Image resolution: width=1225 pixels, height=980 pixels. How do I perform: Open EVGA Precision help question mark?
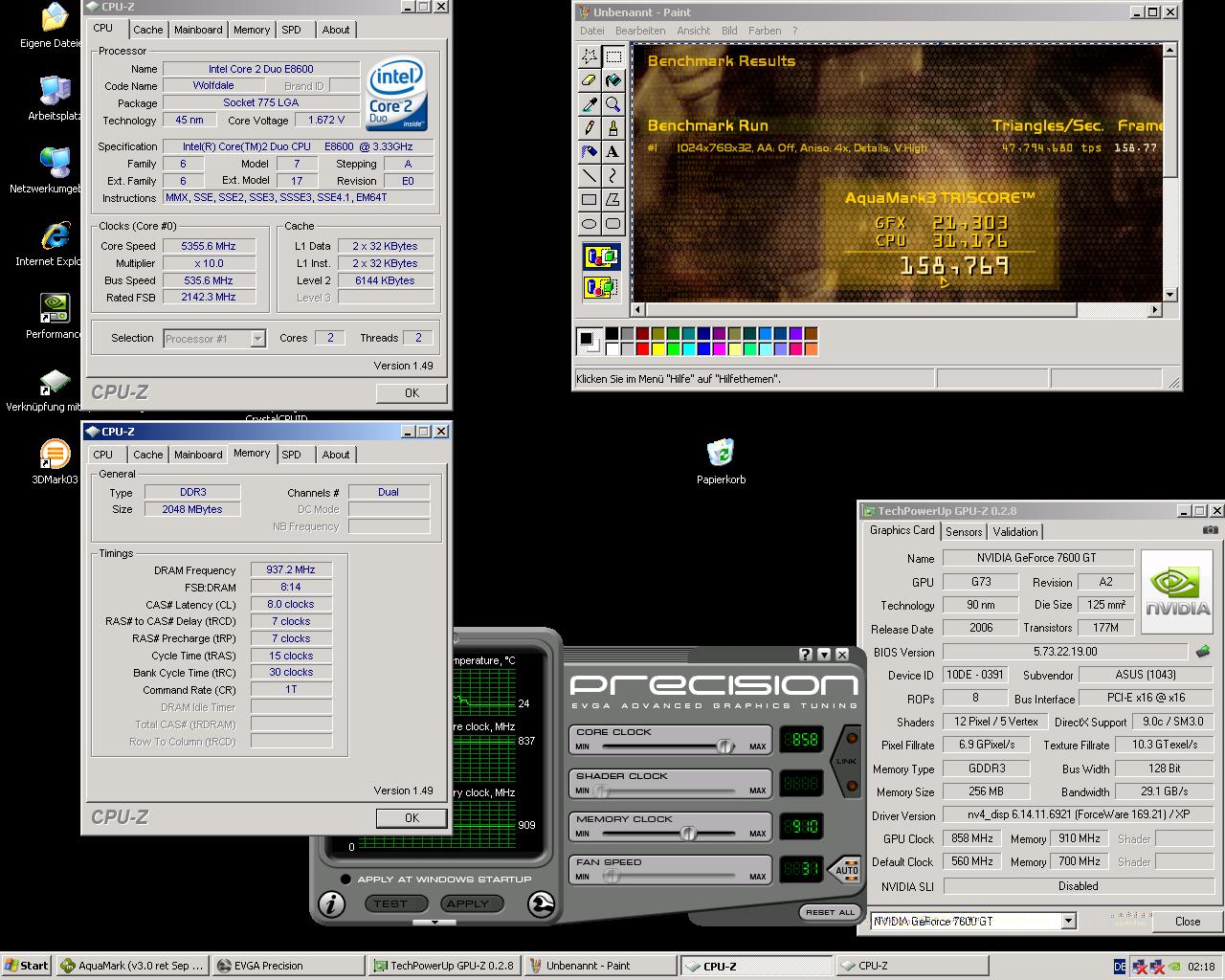tap(806, 655)
